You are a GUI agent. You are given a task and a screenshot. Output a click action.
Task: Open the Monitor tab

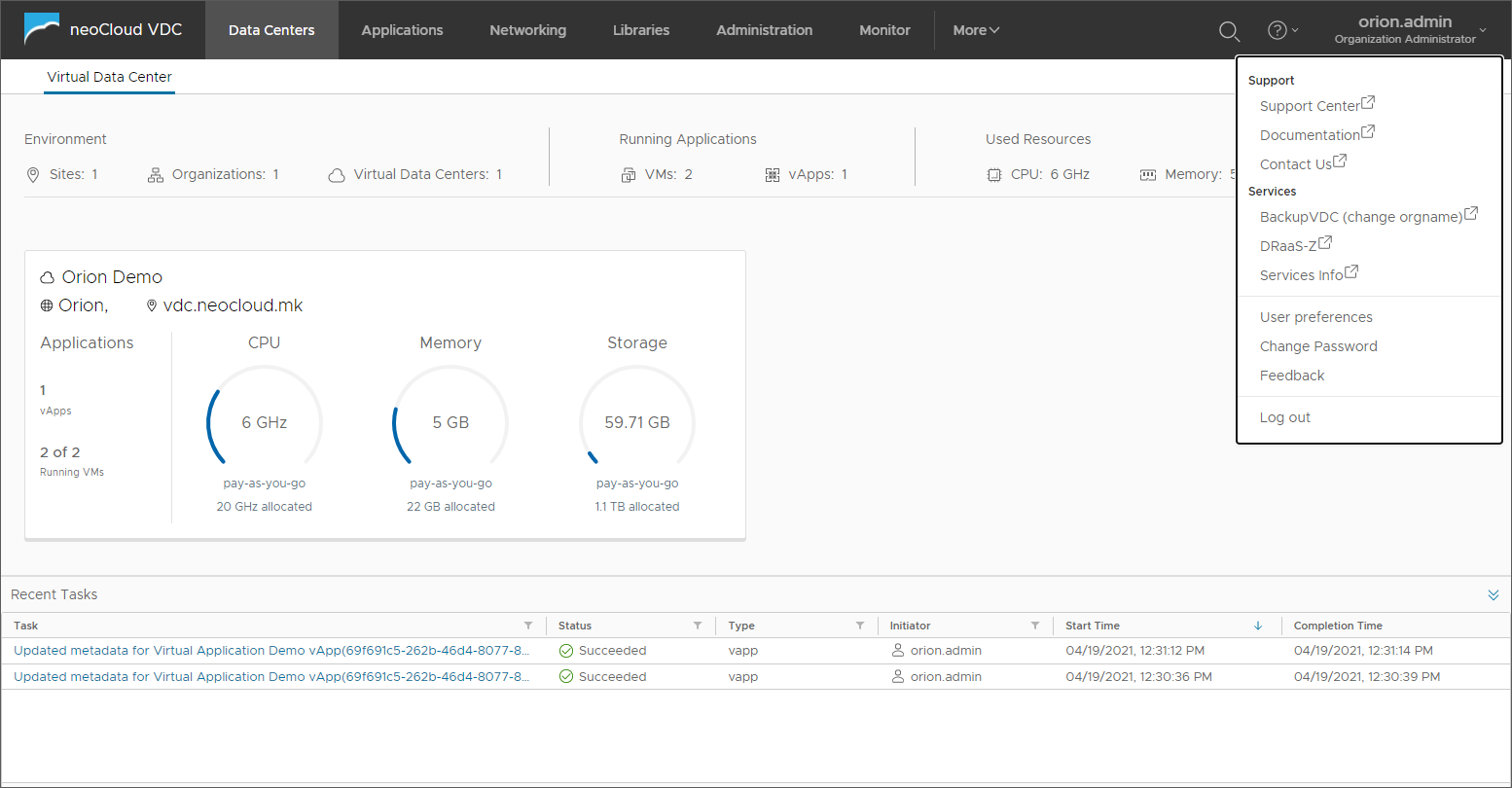[x=884, y=30]
